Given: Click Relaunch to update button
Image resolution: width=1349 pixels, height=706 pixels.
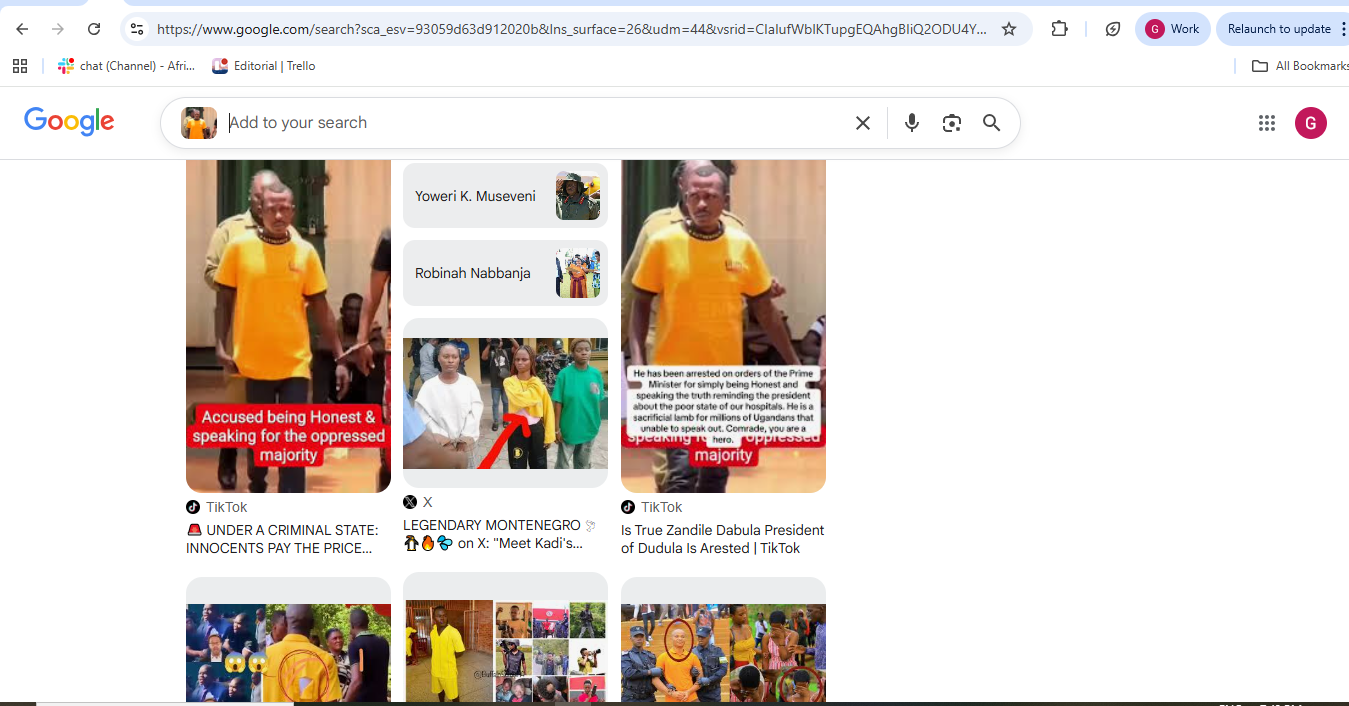Looking at the screenshot, I should pos(1279,29).
